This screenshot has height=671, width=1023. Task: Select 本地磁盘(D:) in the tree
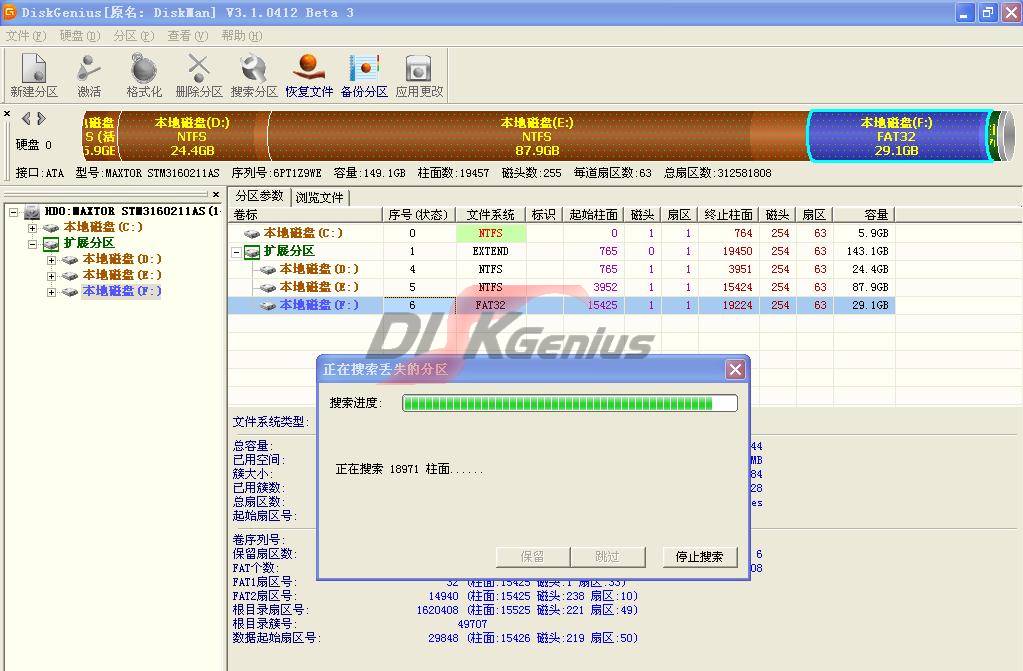[x=122, y=260]
